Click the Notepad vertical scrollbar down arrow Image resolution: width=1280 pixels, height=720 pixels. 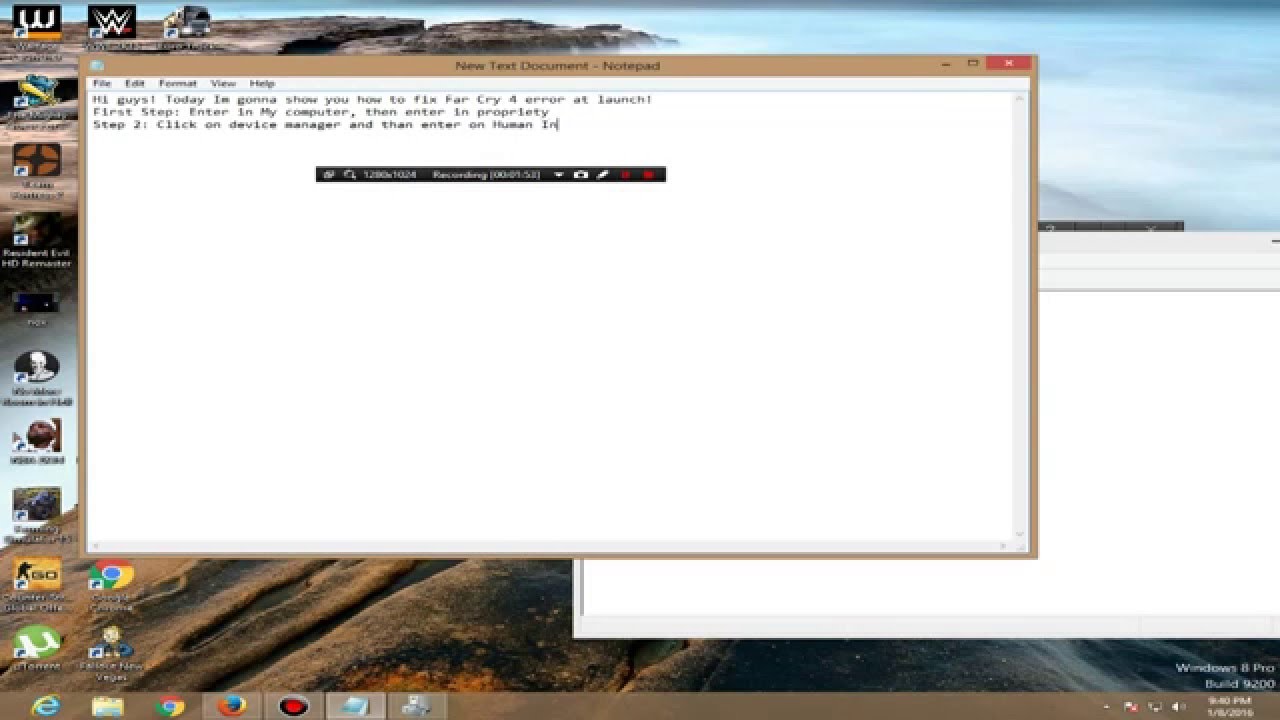(x=1021, y=533)
